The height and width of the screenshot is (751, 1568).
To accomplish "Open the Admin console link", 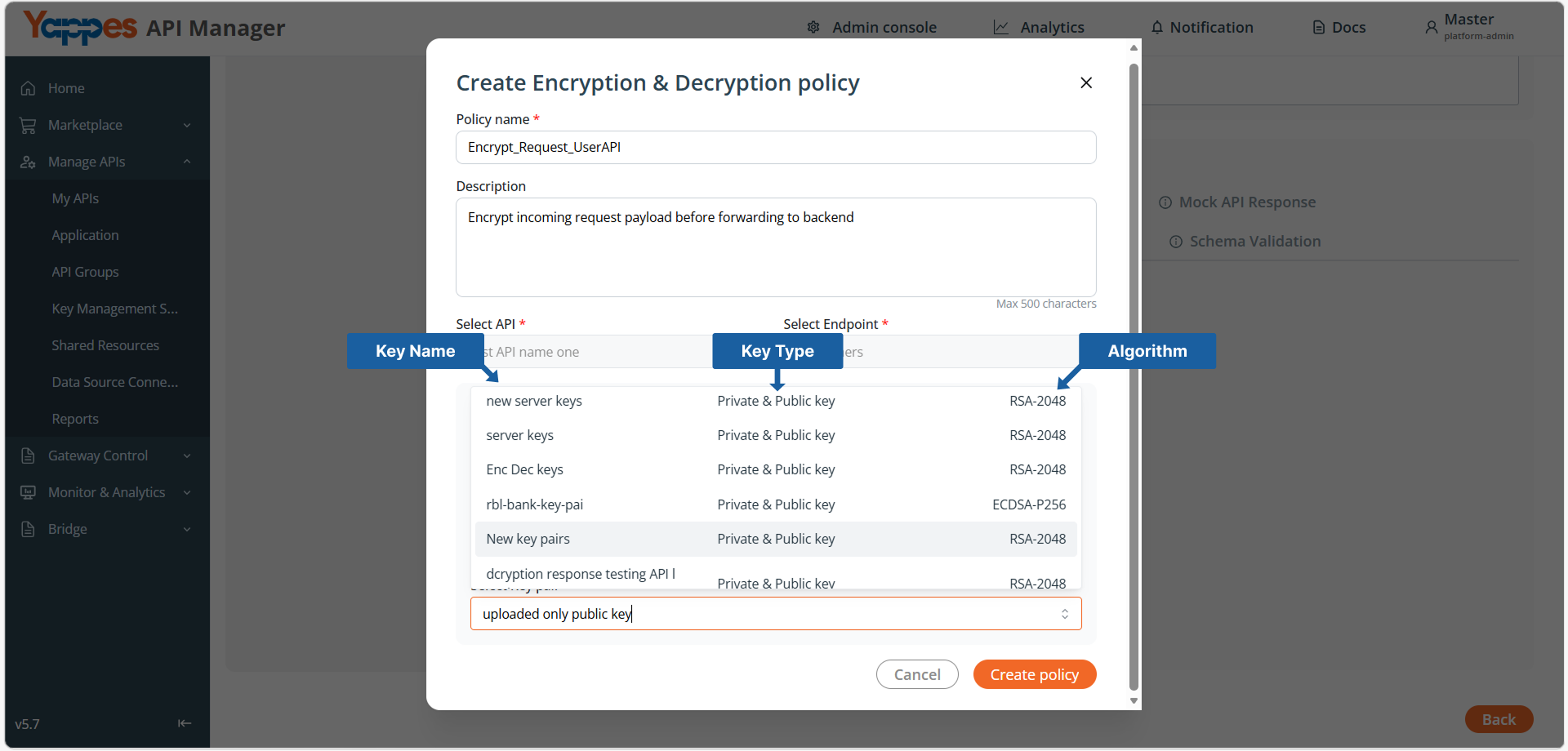I will 884,27.
